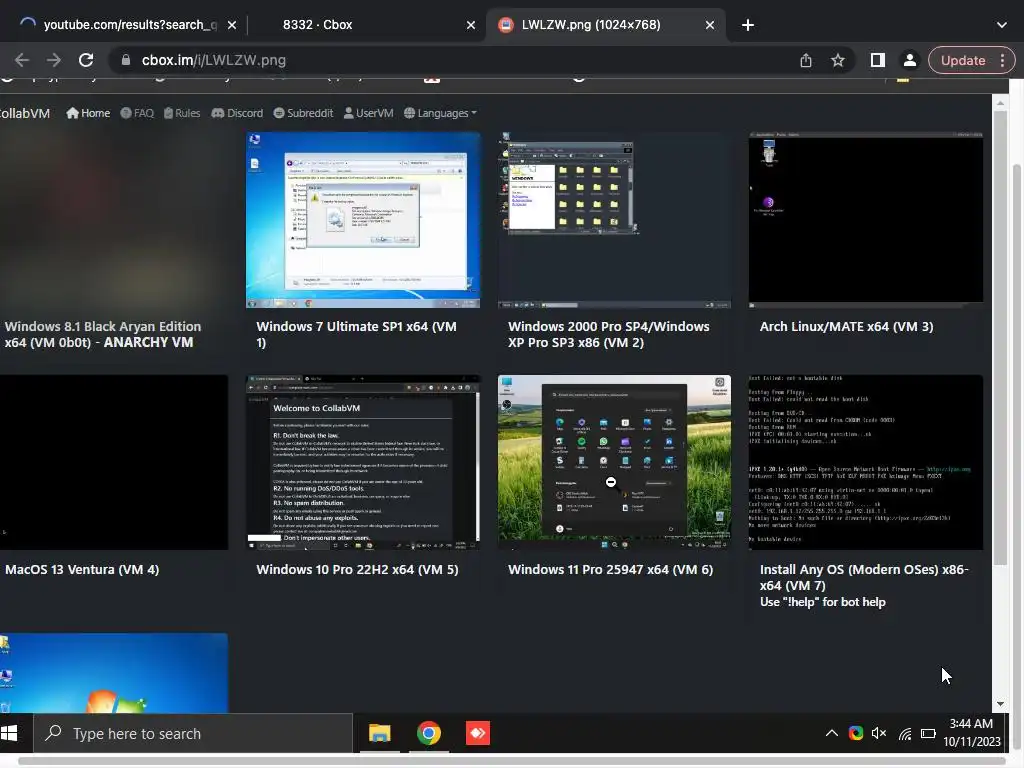The width and height of the screenshot is (1024, 768).
Task: Open the MacOS 13 Ventura VM 4 thumbnail
Action: point(114,462)
